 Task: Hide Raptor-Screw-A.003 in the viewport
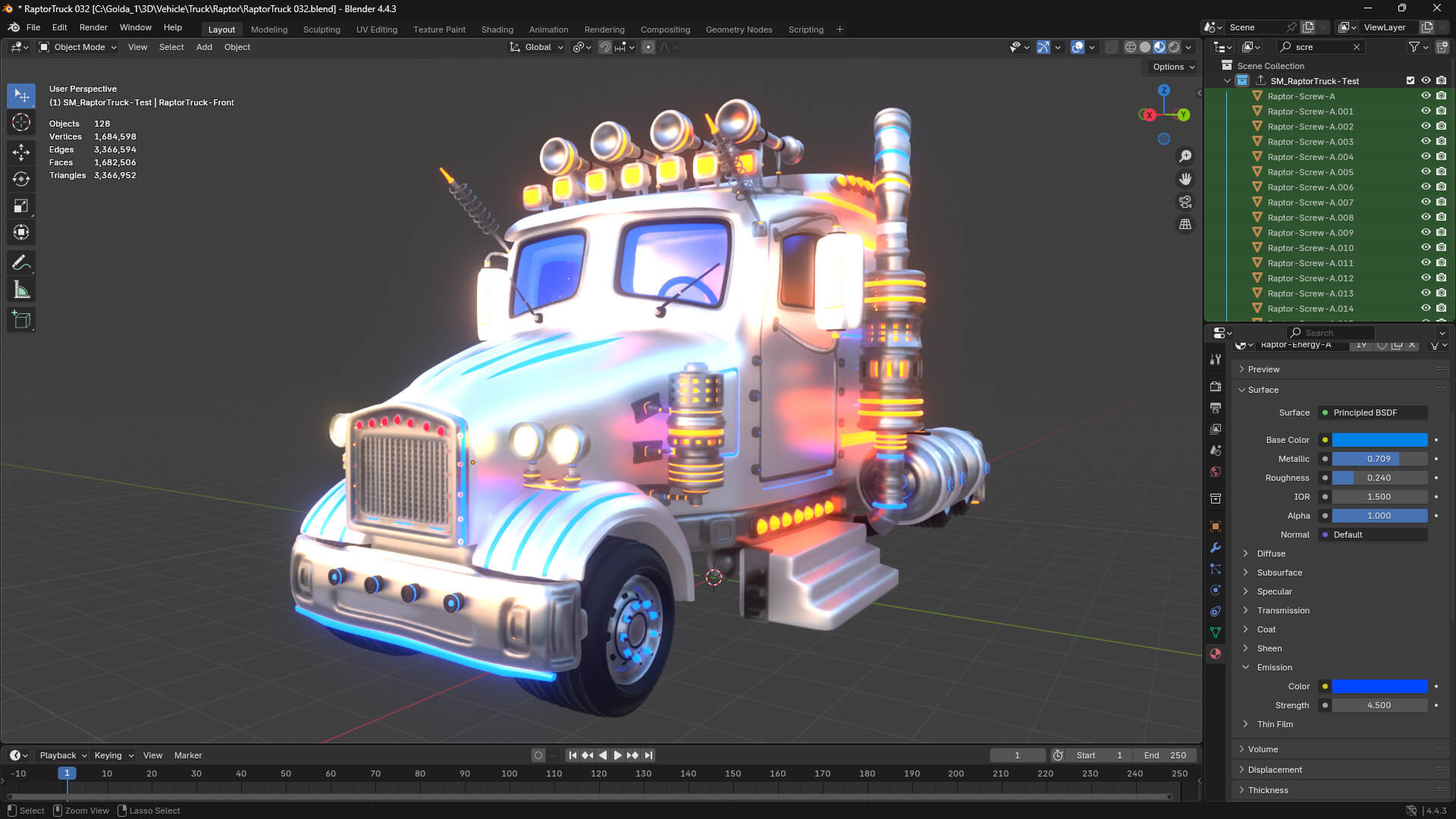coord(1426,142)
